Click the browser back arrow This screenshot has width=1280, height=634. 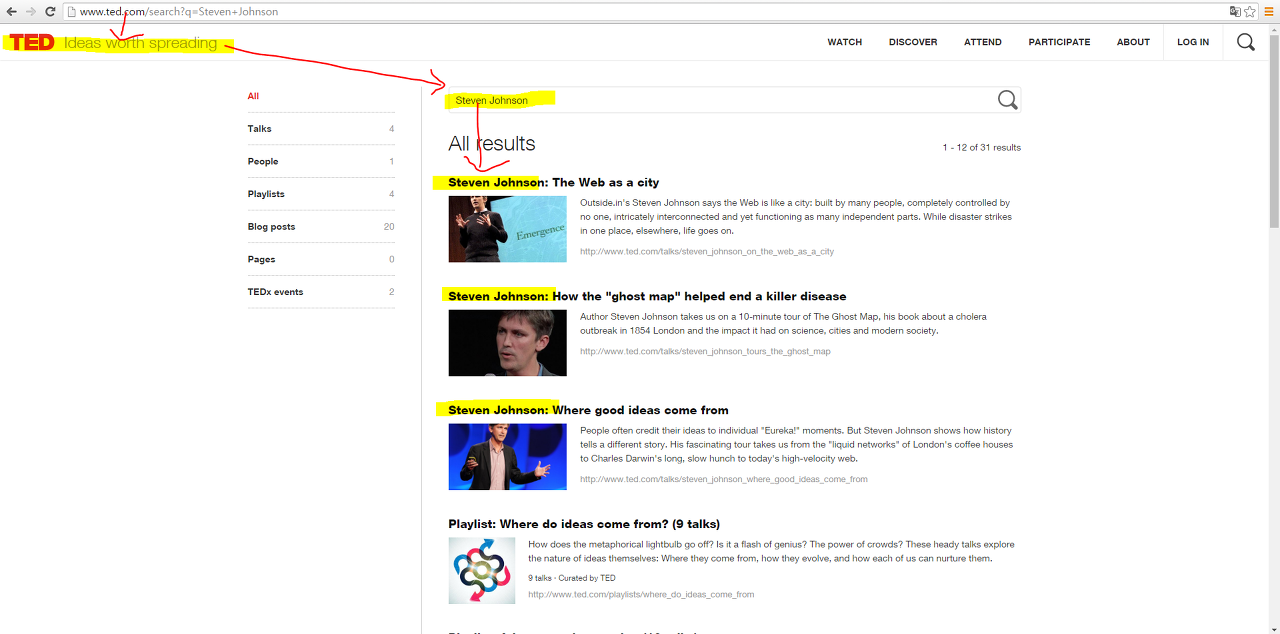[12, 12]
